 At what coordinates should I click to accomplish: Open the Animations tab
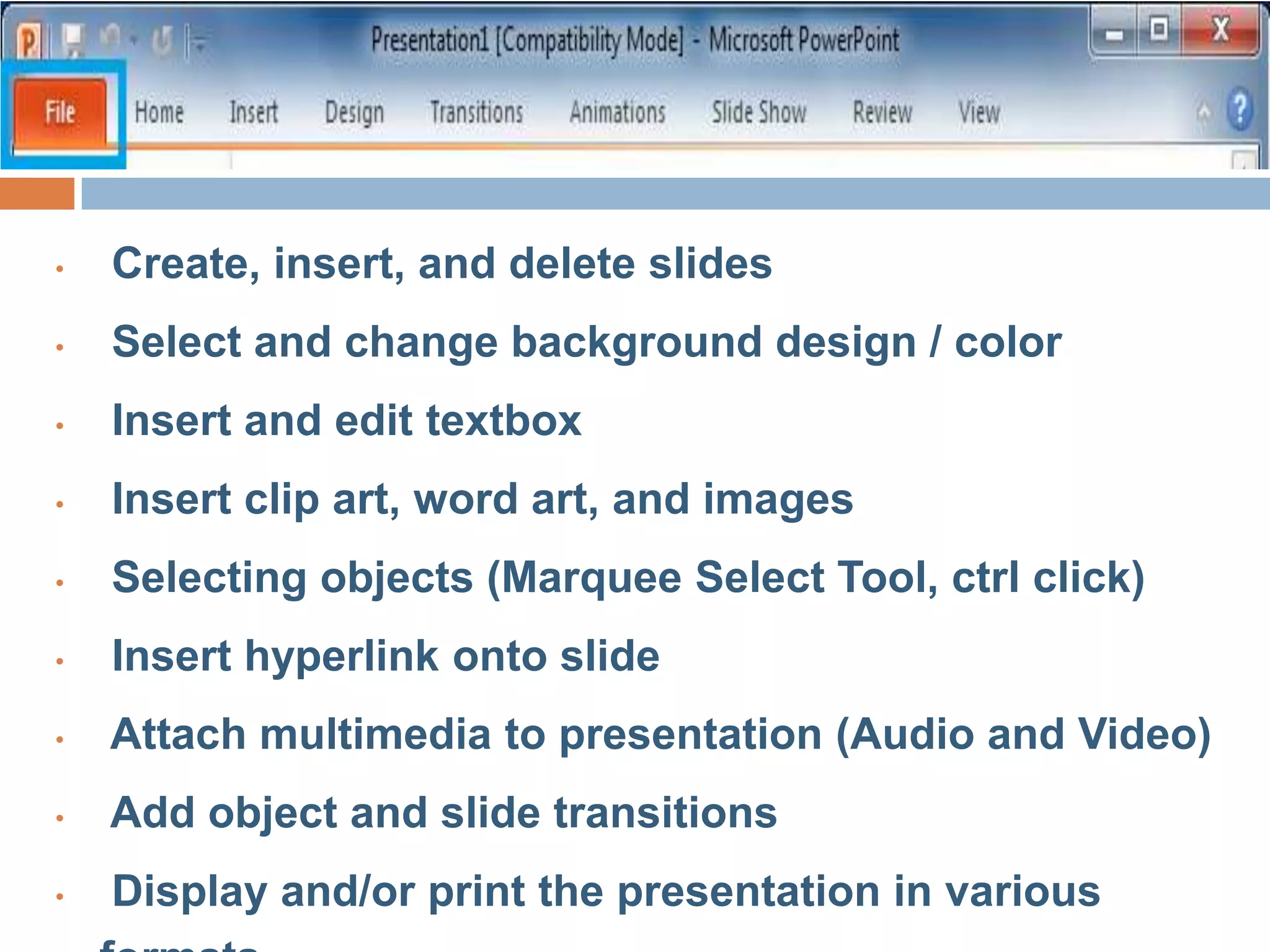(x=618, y=113)
